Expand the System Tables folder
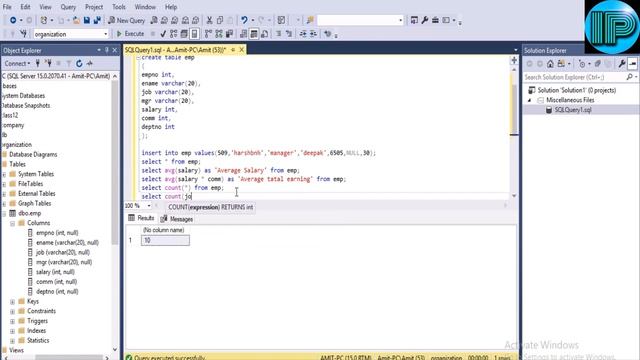Screen dimensions: 640x360 click(x=4, y=174)
